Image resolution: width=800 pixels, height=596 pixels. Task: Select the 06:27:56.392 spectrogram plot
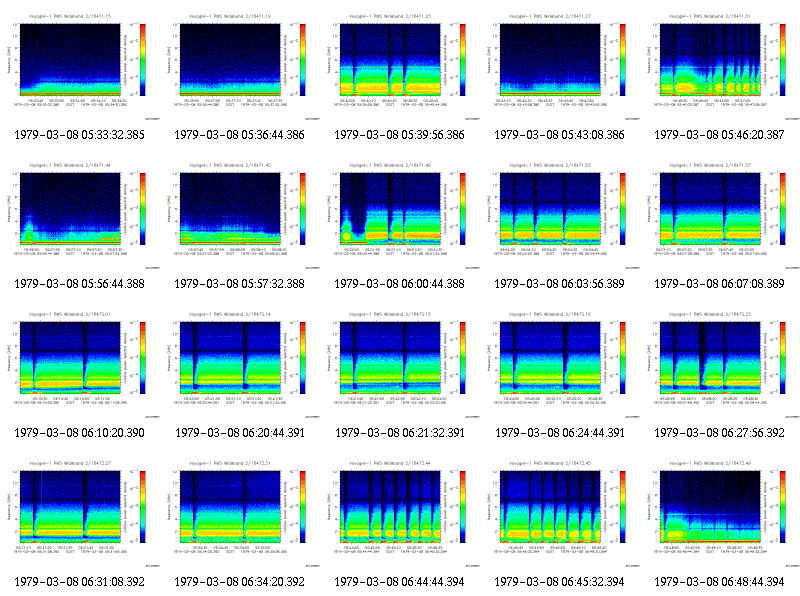tap(719, 363)
